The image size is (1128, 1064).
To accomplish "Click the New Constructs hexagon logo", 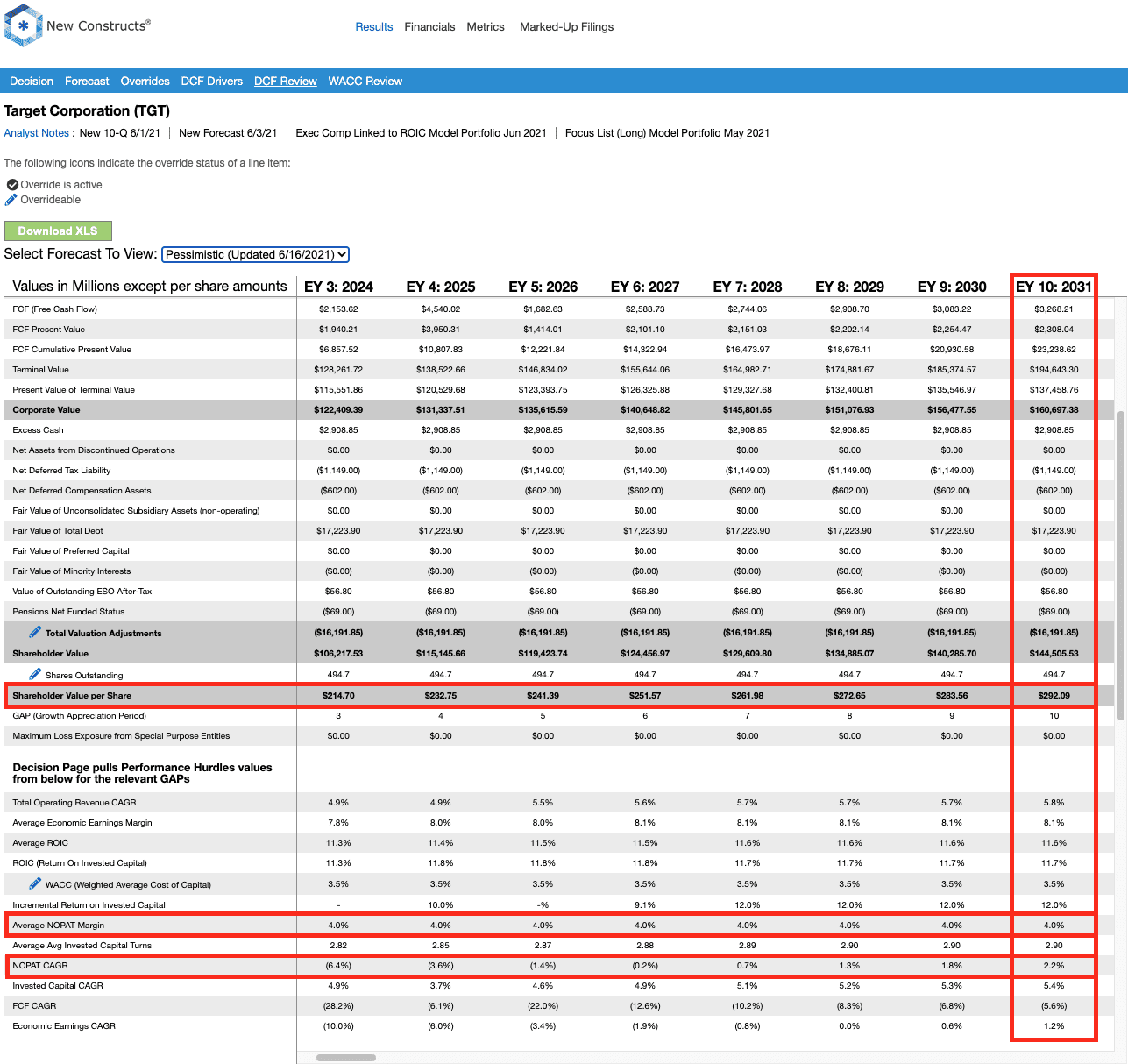I will (x=23, y=25).
